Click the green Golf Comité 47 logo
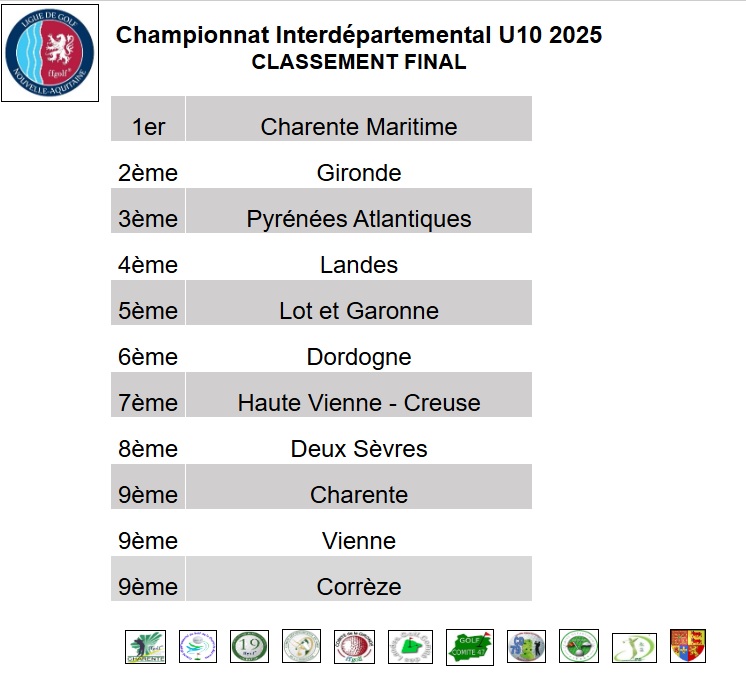The width and height of the screenshot is (746, 698). [x=470, y=647]
